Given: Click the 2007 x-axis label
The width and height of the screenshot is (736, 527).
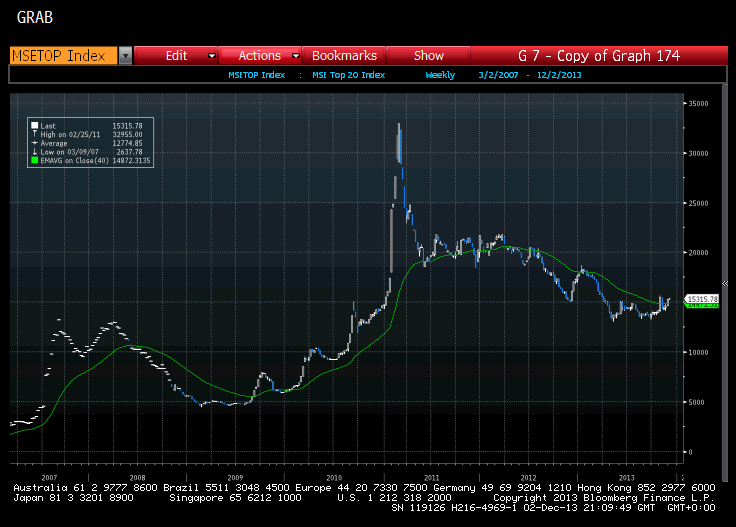Looking at the screenshot, I should pyautogui.click(x=49, y=478).
